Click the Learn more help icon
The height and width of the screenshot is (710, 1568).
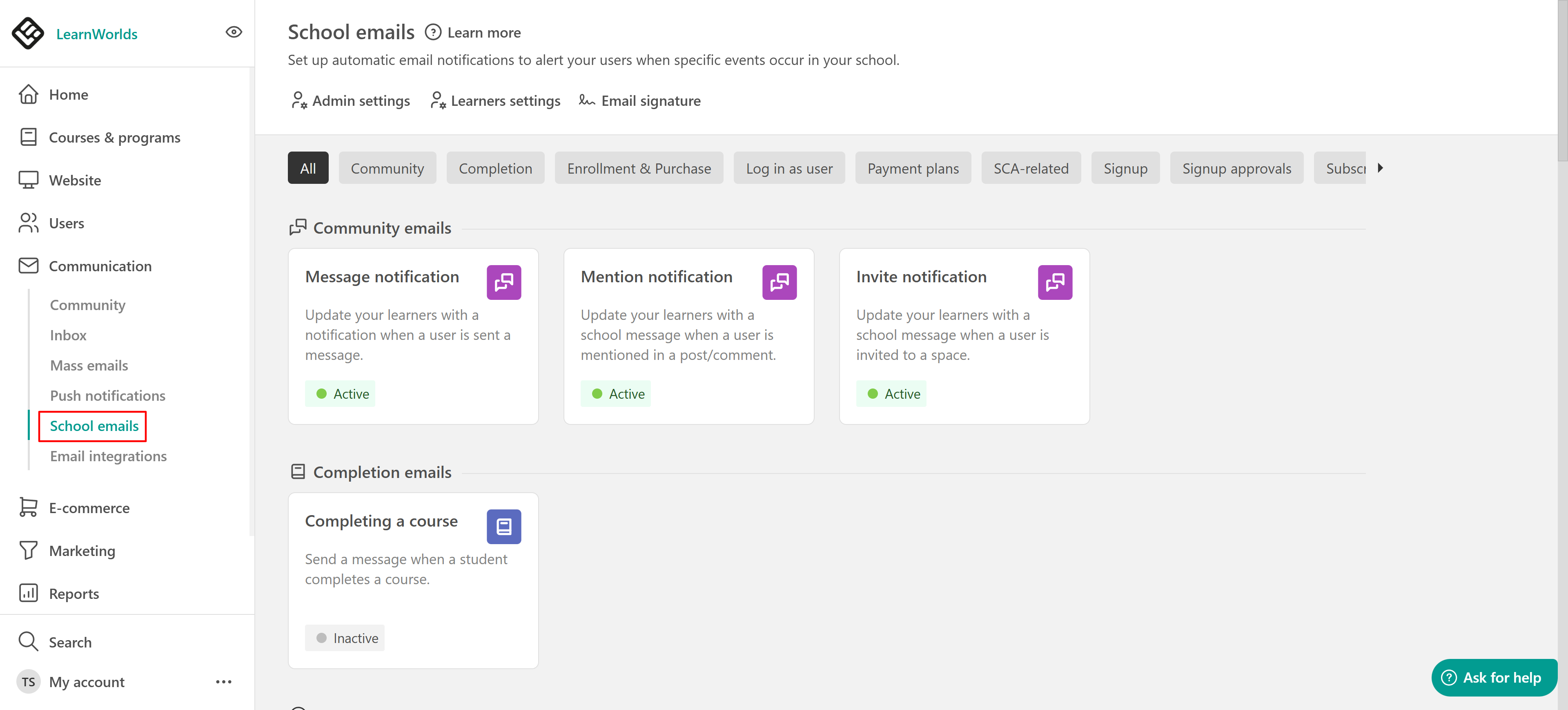pos(433,32)
